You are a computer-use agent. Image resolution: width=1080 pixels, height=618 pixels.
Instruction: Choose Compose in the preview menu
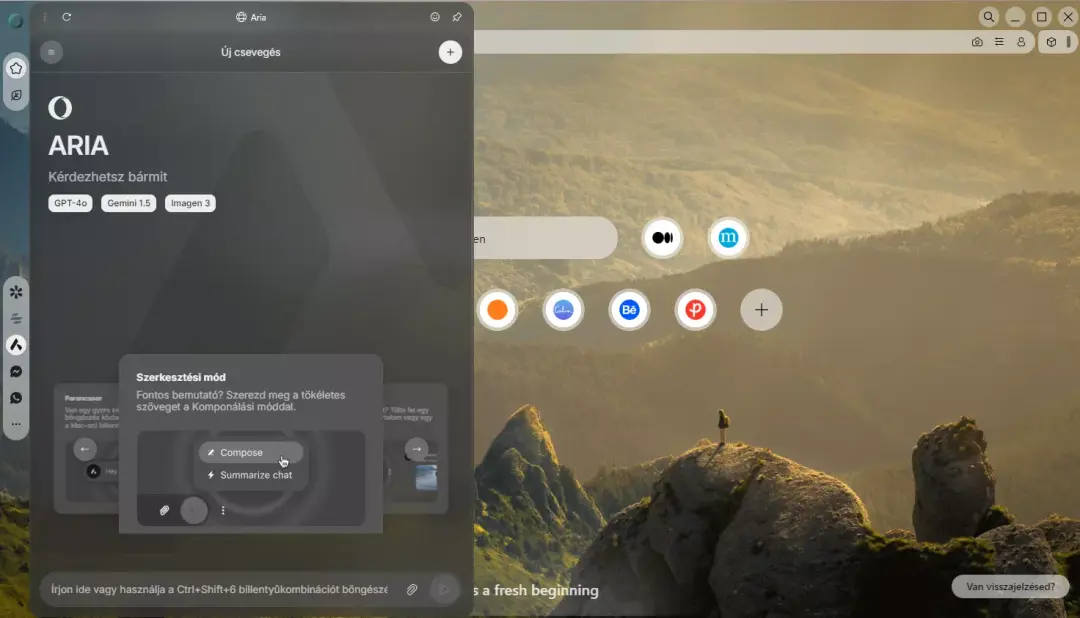coord(251,453)
